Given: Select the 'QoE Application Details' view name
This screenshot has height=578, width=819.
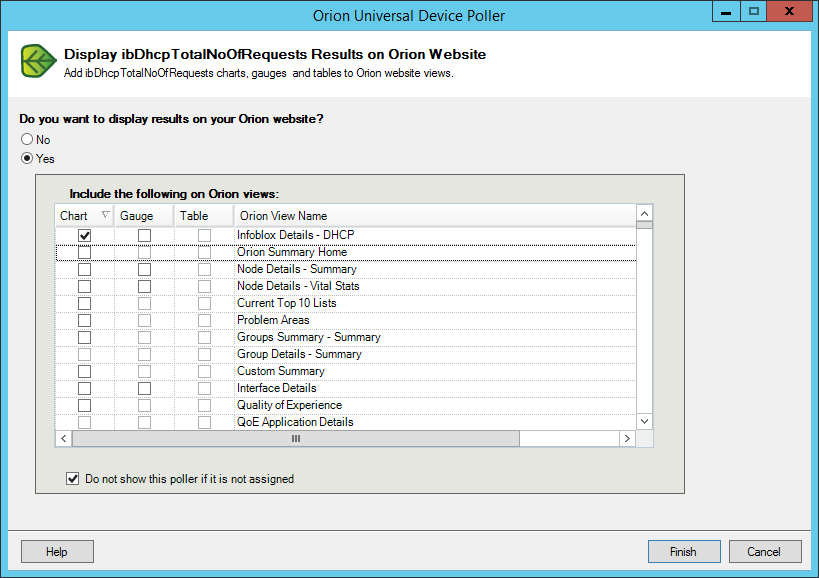Looking at the screenshot, I should tap(295, 422).
